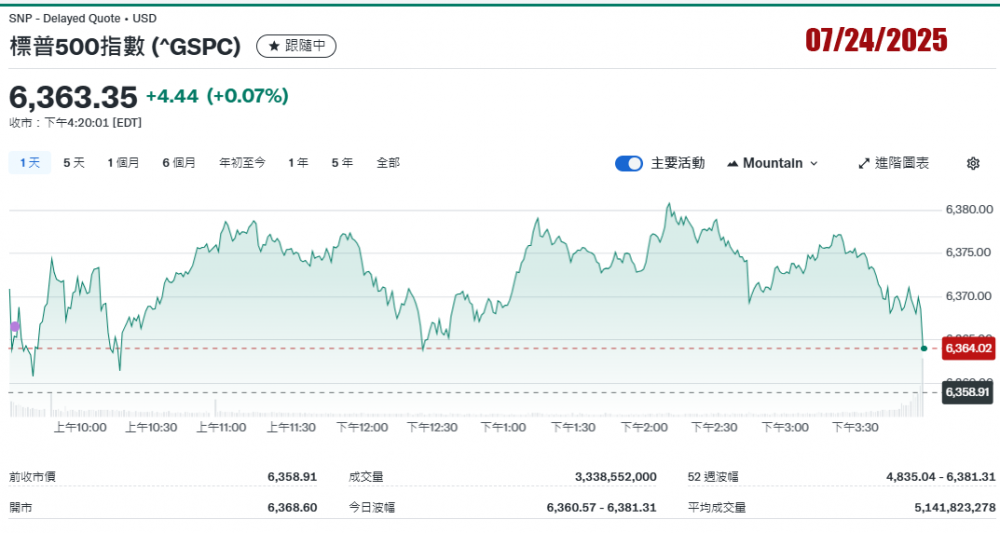Click the star icon in the following button

[x=274, y=46]
